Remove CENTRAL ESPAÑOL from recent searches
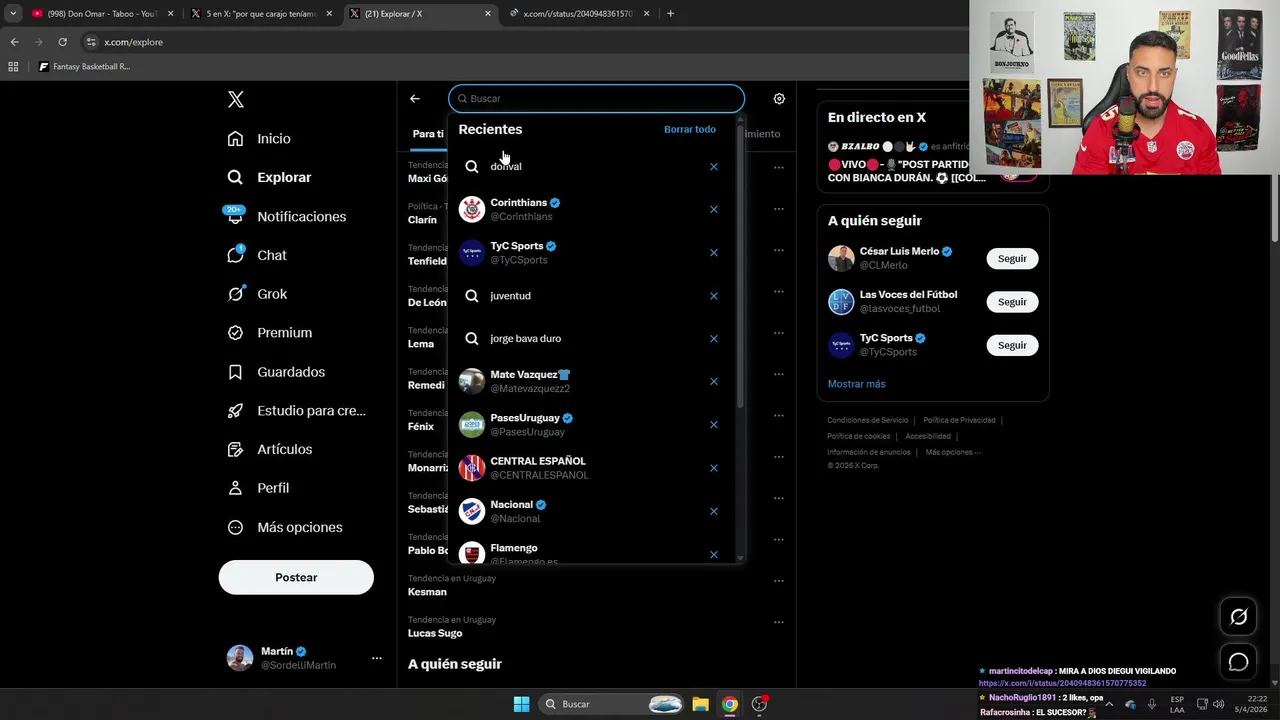Viewport: 1280px width, 720px height. coord(714,467)
